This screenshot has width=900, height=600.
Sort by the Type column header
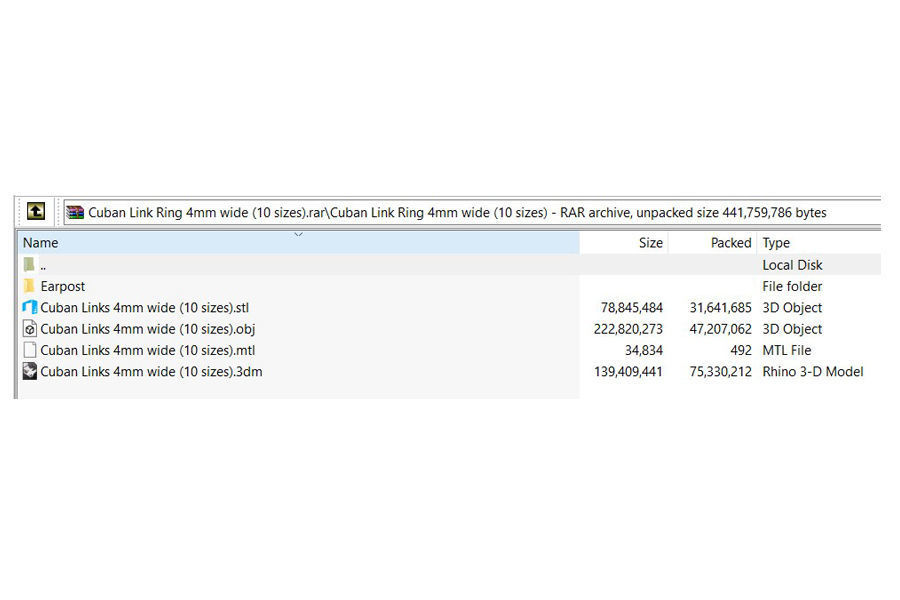[x=776, y=243]
